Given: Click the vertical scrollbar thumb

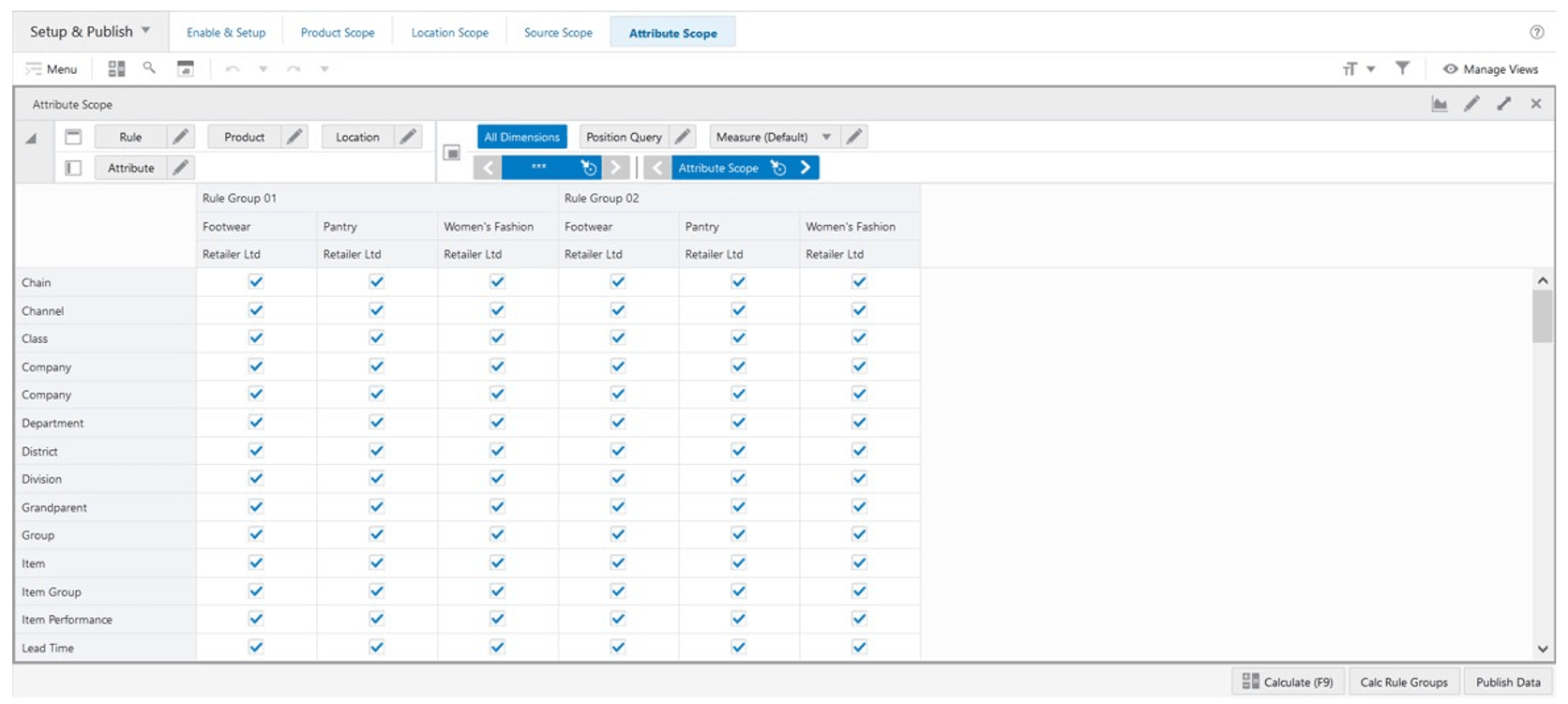Looking at the screenshot, I should (1543, 317).
